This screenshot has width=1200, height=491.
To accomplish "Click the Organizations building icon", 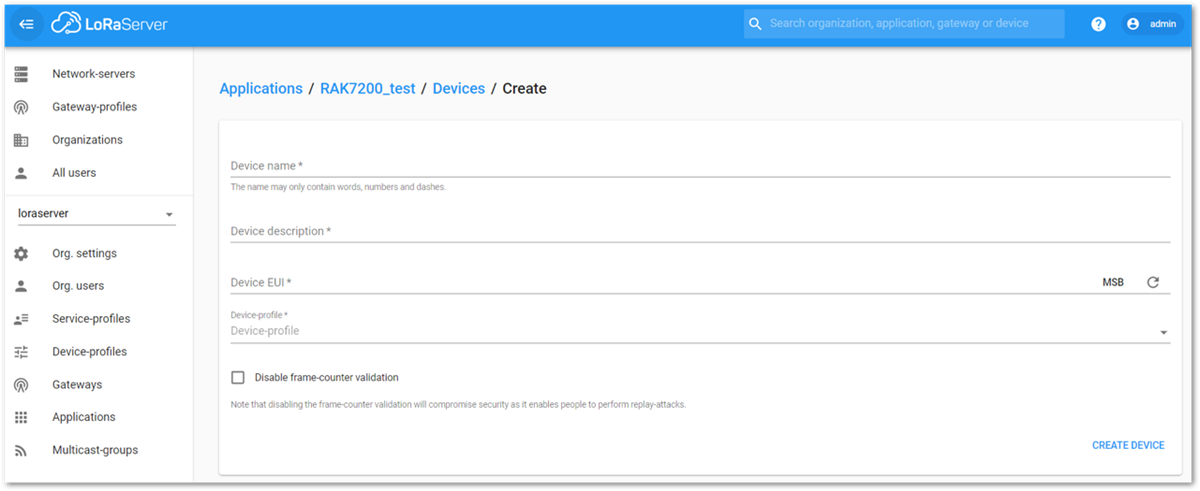I will 21,140.
